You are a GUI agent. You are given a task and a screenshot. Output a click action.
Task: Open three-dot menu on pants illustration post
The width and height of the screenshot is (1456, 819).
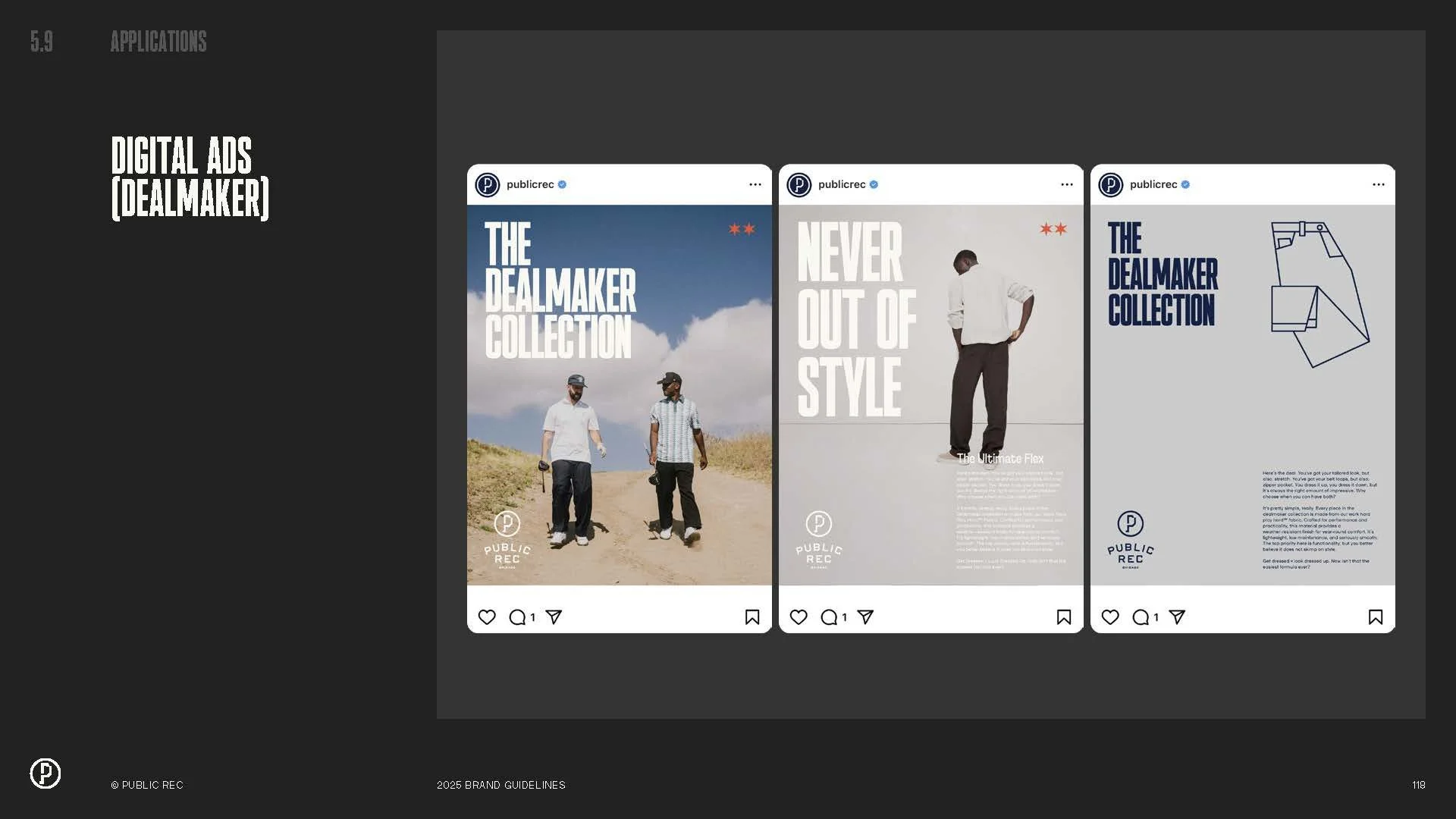coord(1379,184)
